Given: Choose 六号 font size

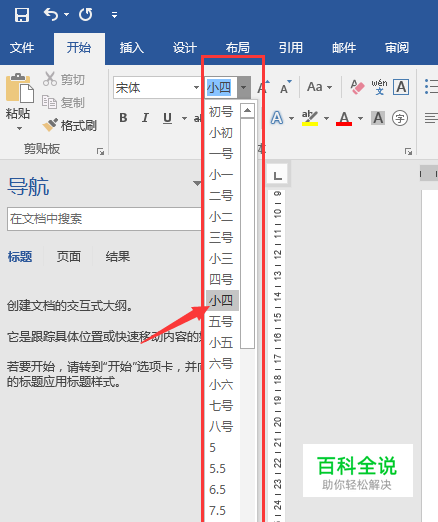Looking at the screenshot, I should [222, 364].
